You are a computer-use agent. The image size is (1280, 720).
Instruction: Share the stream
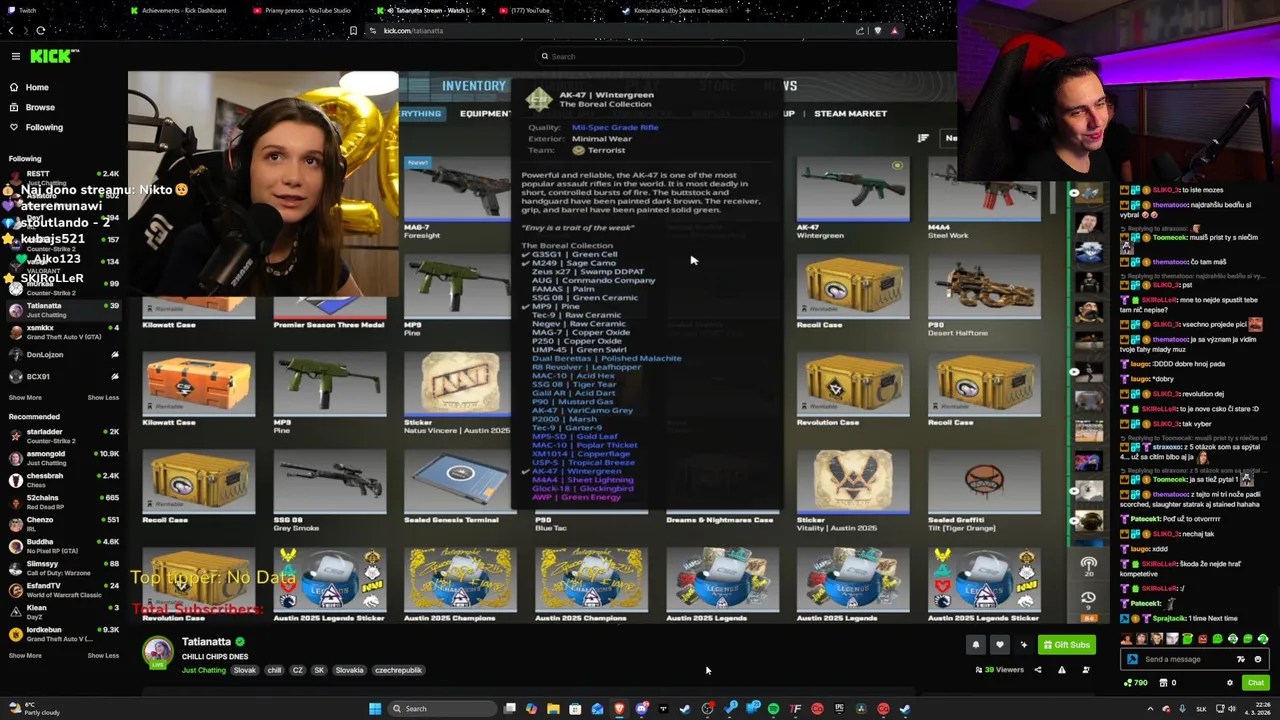[1037, 670]
